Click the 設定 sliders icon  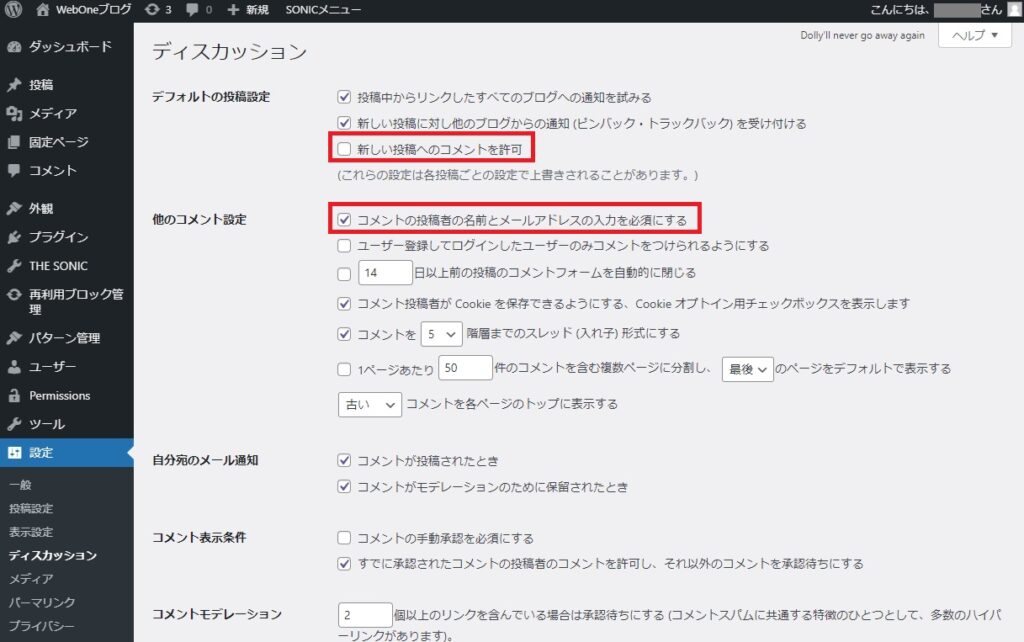[x=14, y=453]
